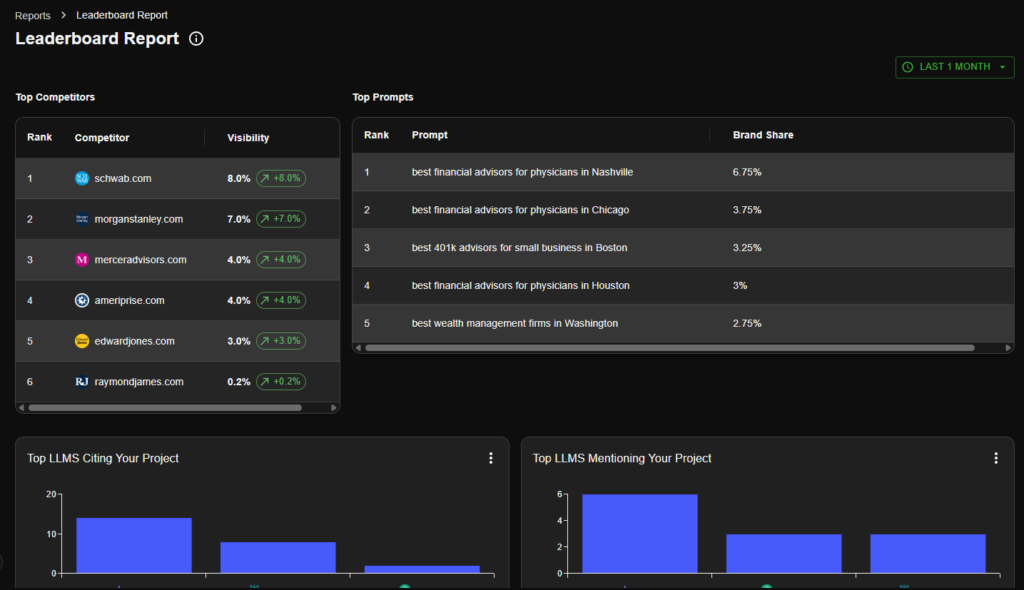This screenshot has width=1024, height=590.
Task: Click the +4.0% trend badge for ameriprise.com
Action: [281, 300]
